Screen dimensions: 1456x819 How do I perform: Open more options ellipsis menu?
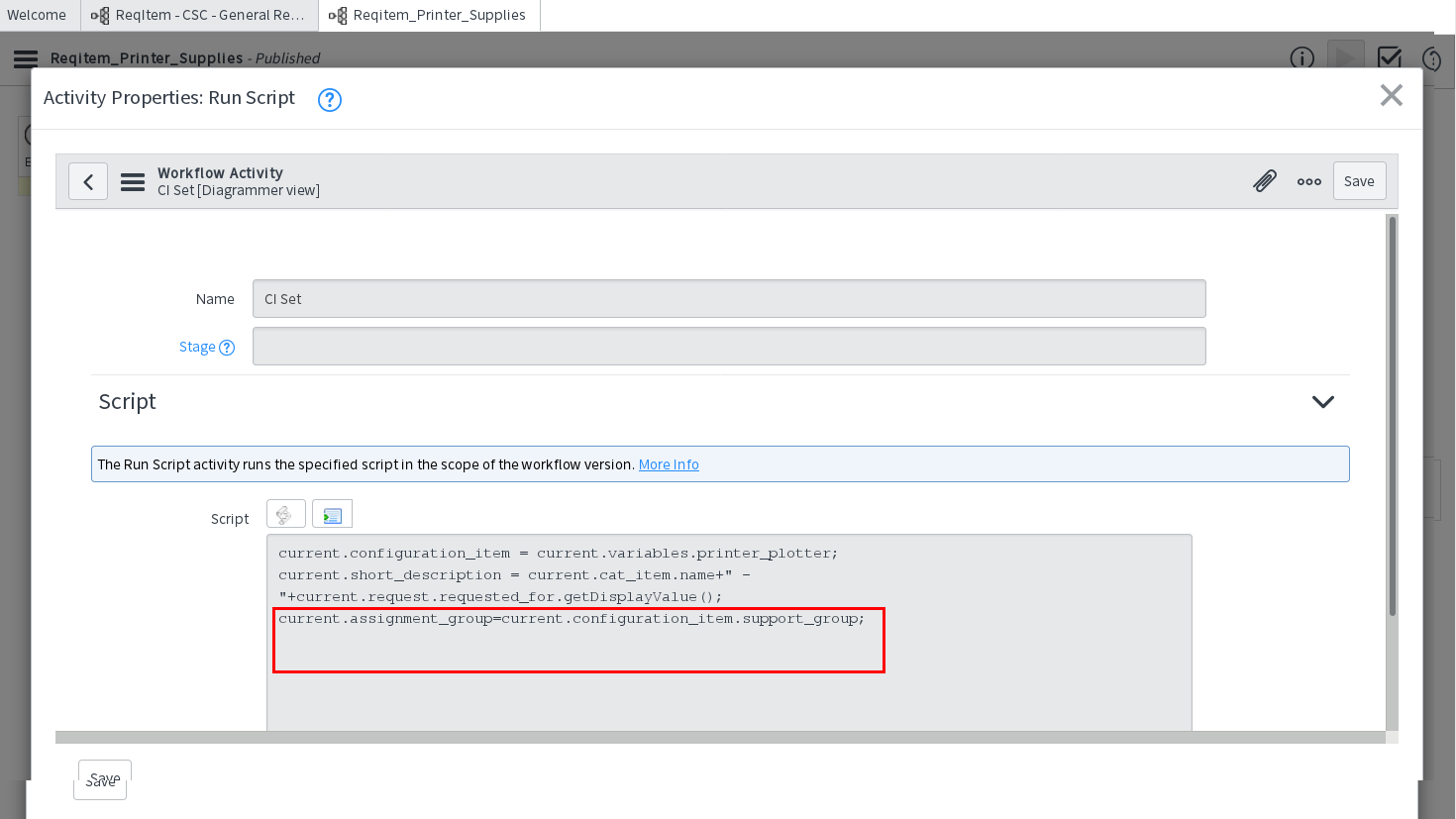(x=1309, y=181)
